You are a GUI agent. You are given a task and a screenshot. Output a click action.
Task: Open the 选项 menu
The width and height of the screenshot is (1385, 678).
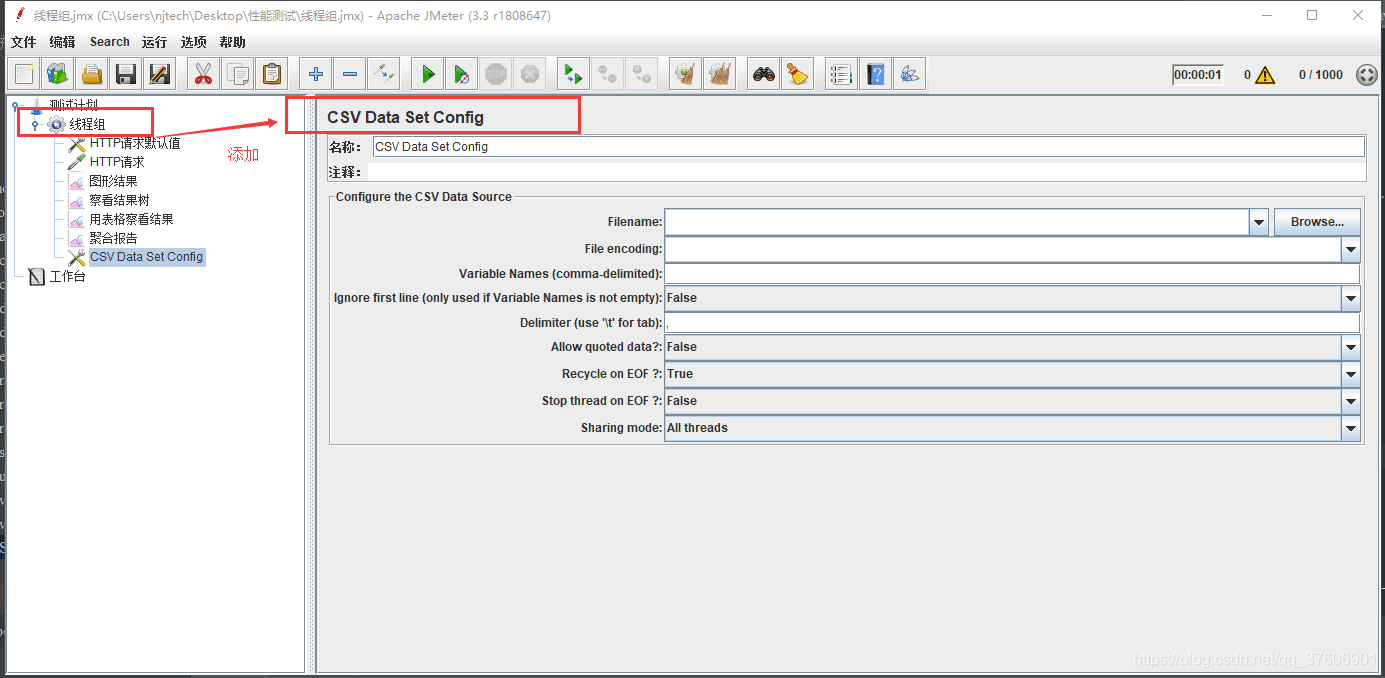(x=193, y=42)
